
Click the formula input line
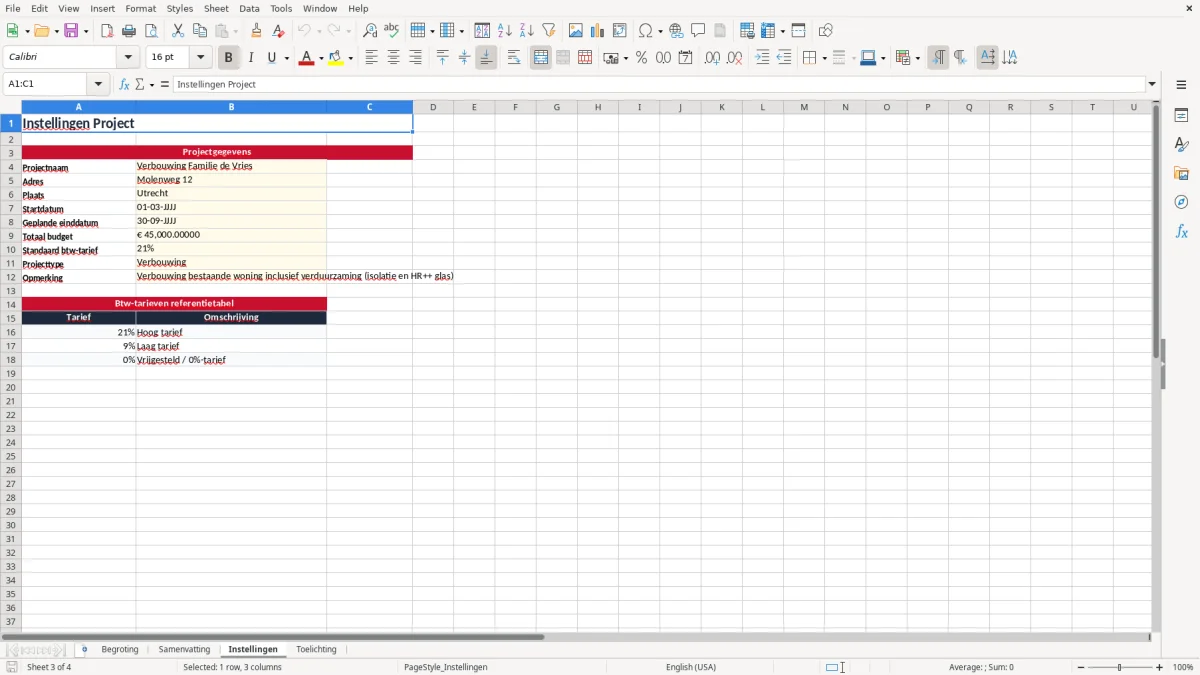(x=659, y=85)
